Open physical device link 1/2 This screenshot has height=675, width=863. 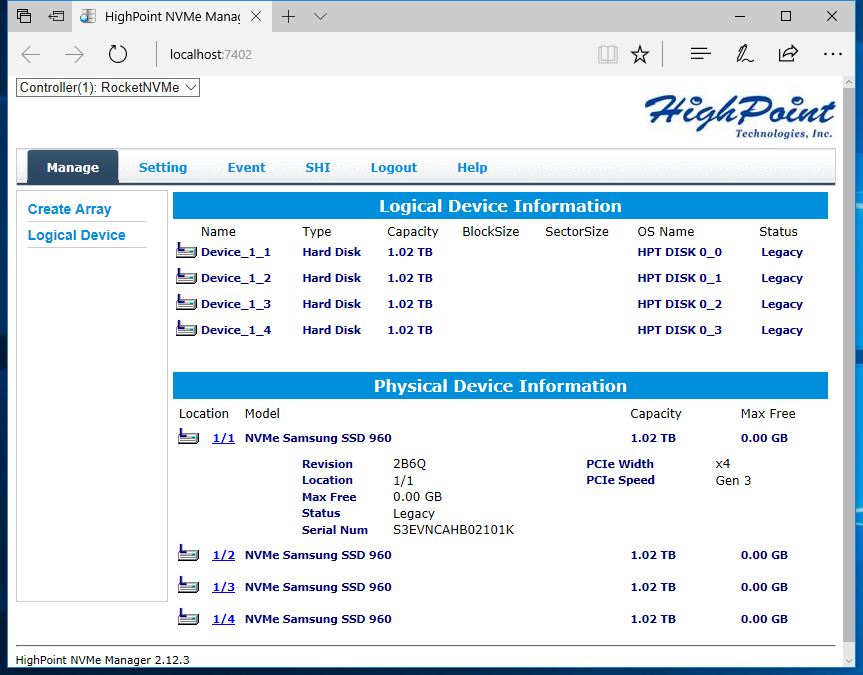[223, 554]
